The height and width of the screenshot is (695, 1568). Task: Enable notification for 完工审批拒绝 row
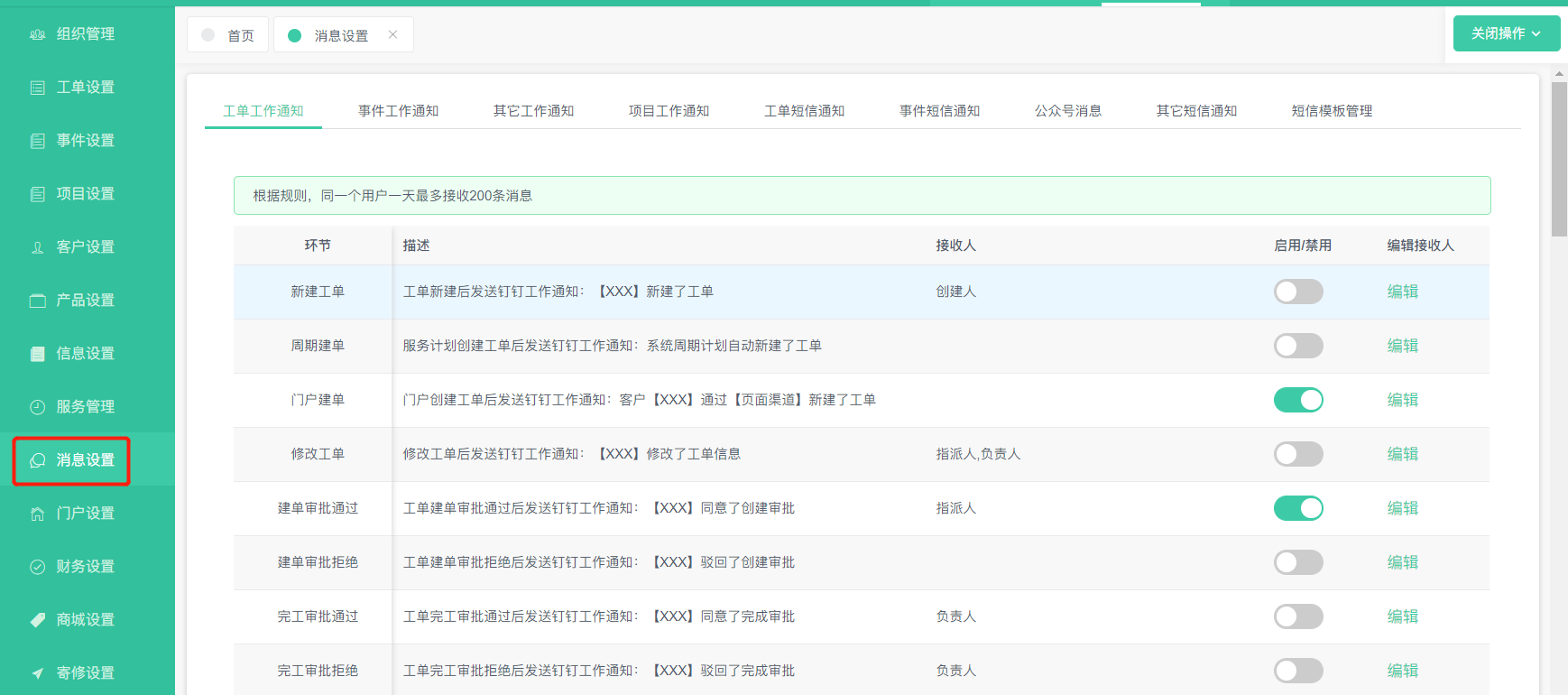tap(1298, 671)
